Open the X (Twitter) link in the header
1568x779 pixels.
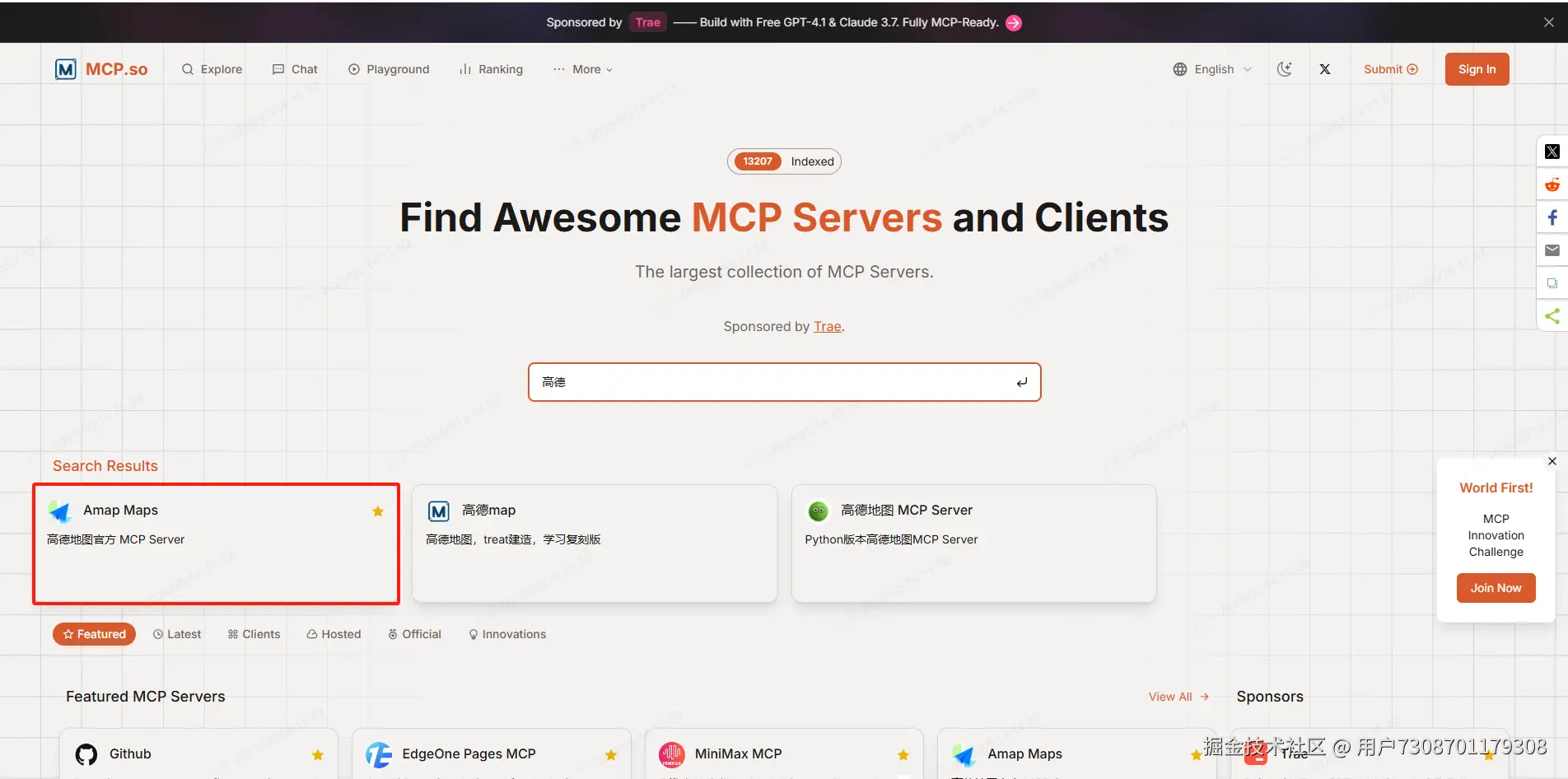[x=1325, y=69]
